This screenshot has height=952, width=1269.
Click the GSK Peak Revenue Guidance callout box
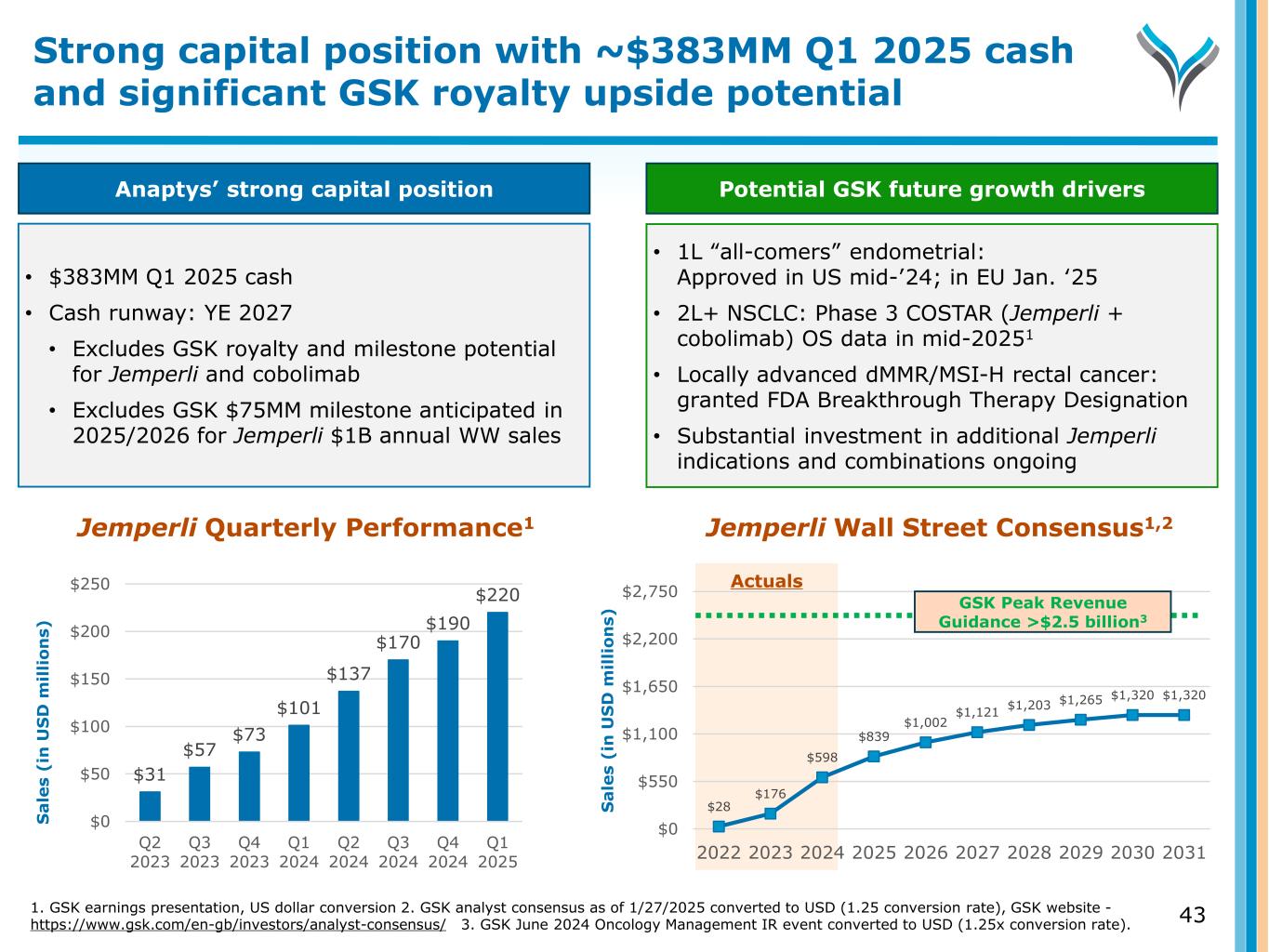(1042, 613)
